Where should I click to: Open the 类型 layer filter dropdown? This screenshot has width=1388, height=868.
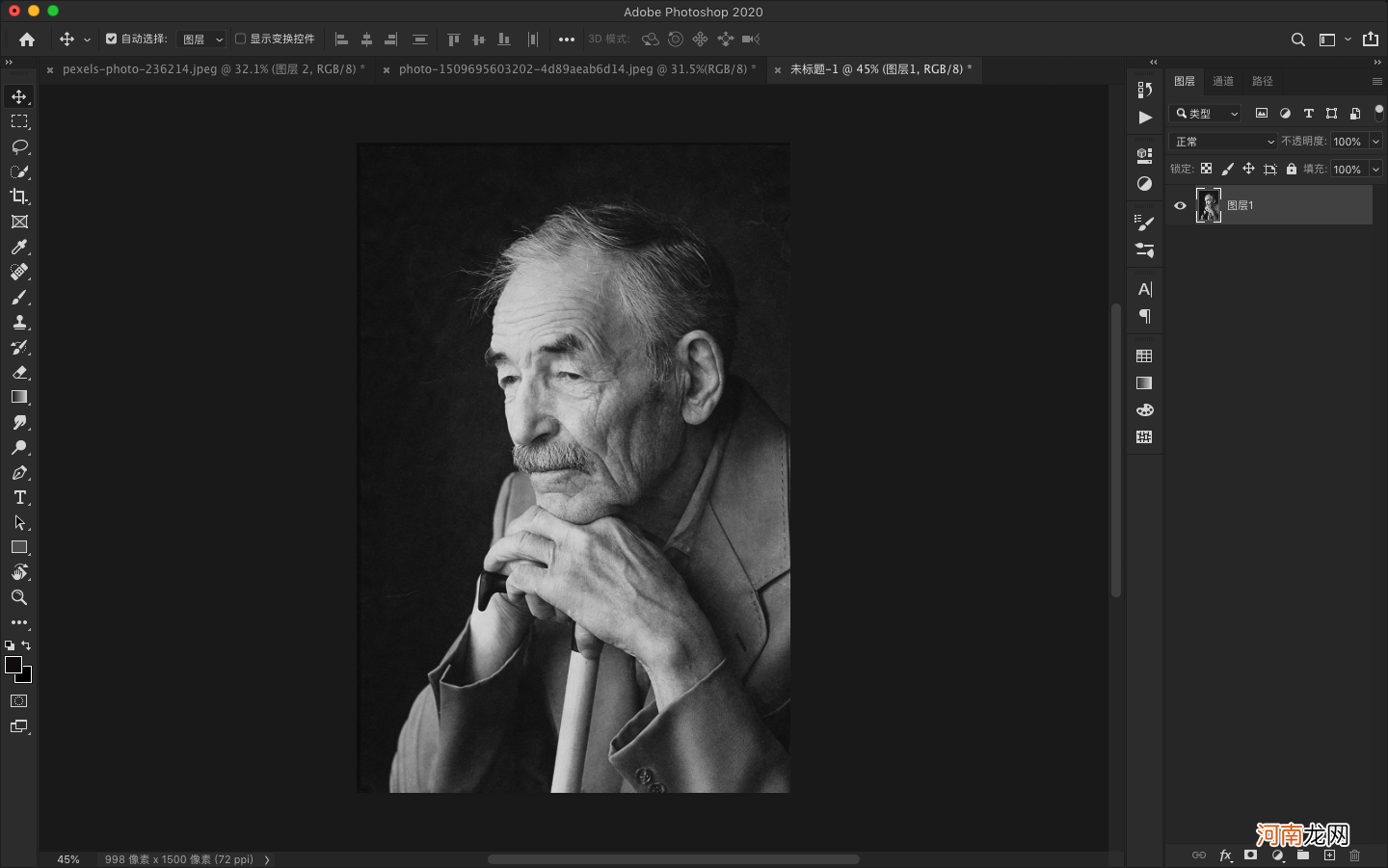(x=1206, y=114)
